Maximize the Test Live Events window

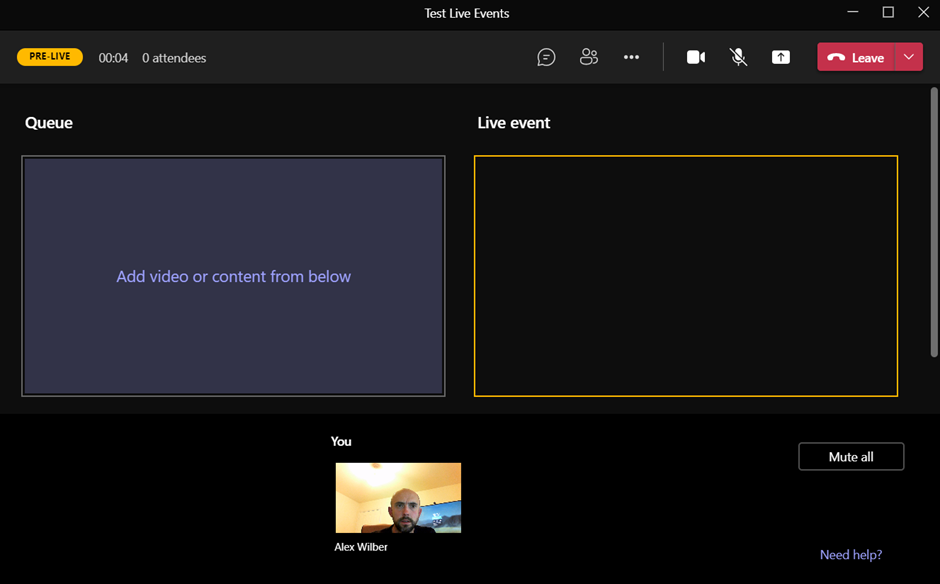coord(888,13)
